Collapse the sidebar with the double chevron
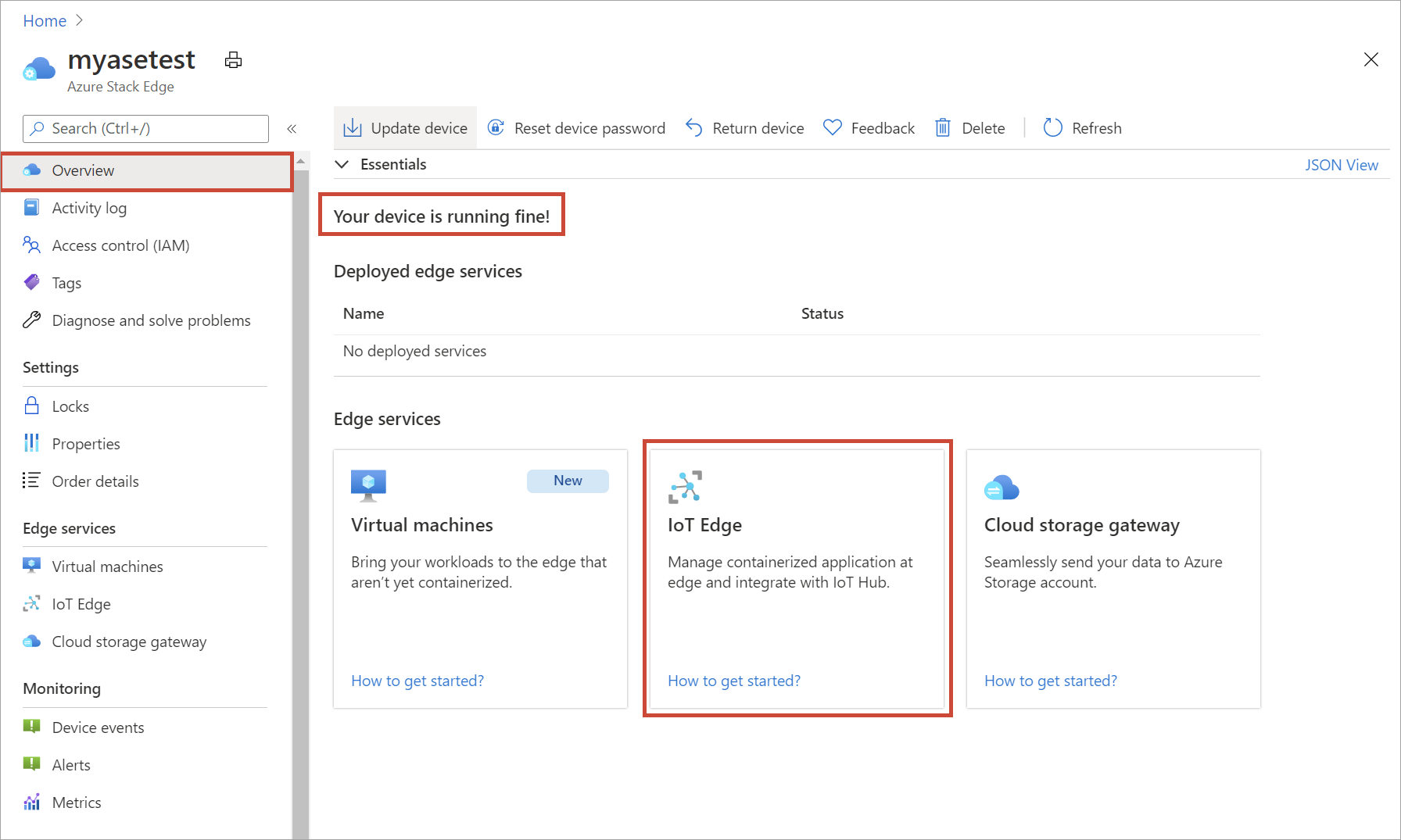The width and height of the screenshot is (1401, 840). 292,129
